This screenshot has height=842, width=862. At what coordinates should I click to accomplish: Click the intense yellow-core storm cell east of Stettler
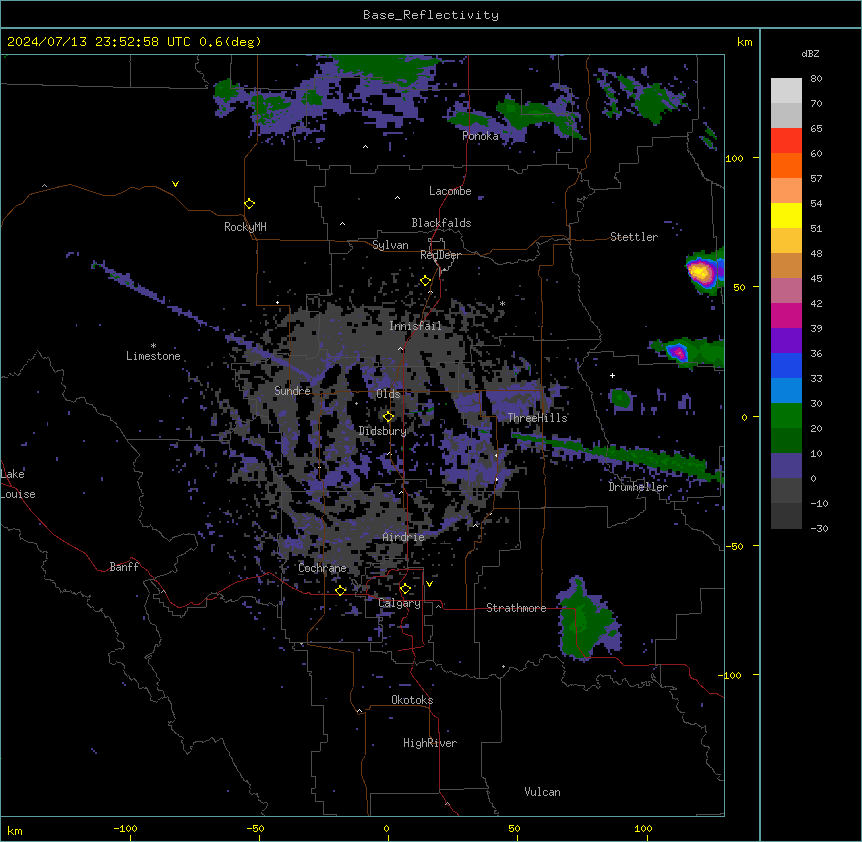(x=702, y=272)
